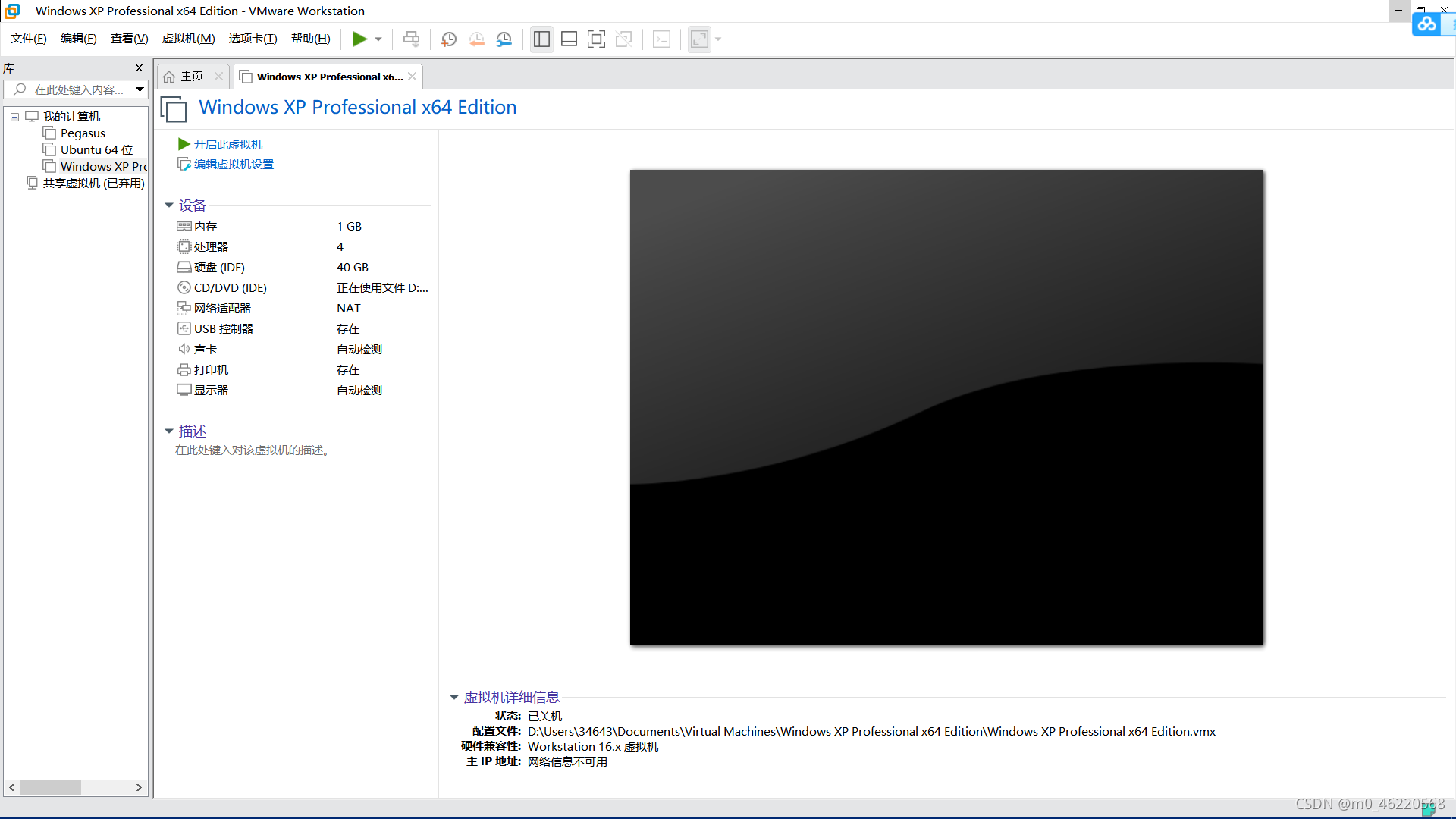
Task: Enter full screen mode icon
Action: (596, 39)
